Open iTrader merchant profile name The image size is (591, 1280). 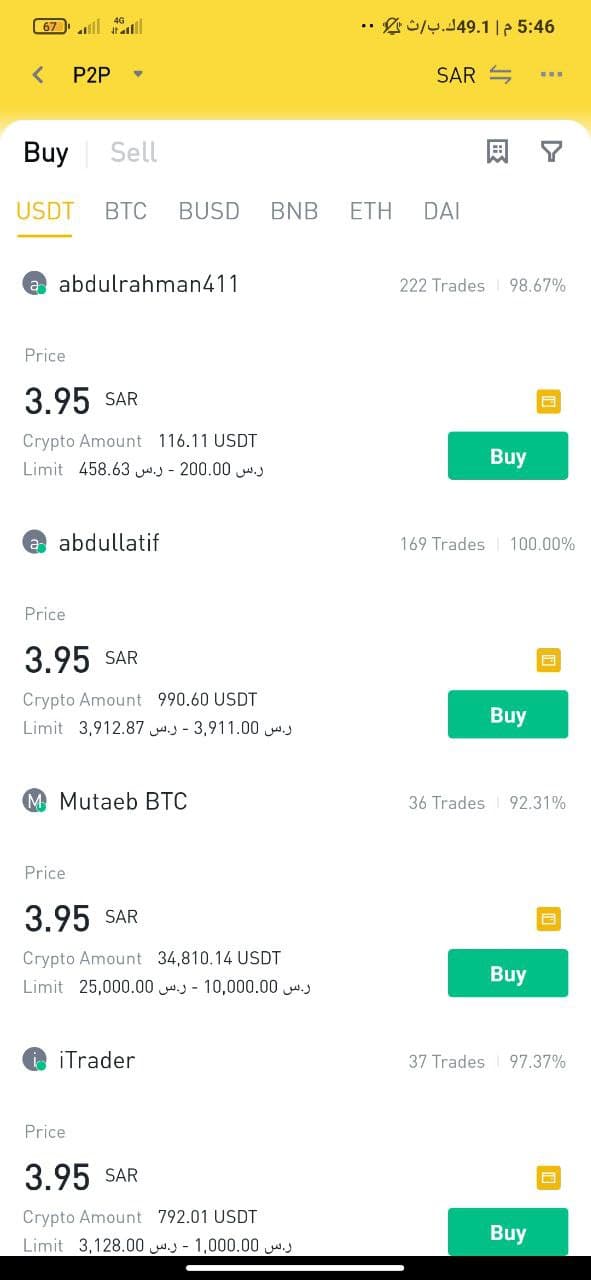point(97,1060)
